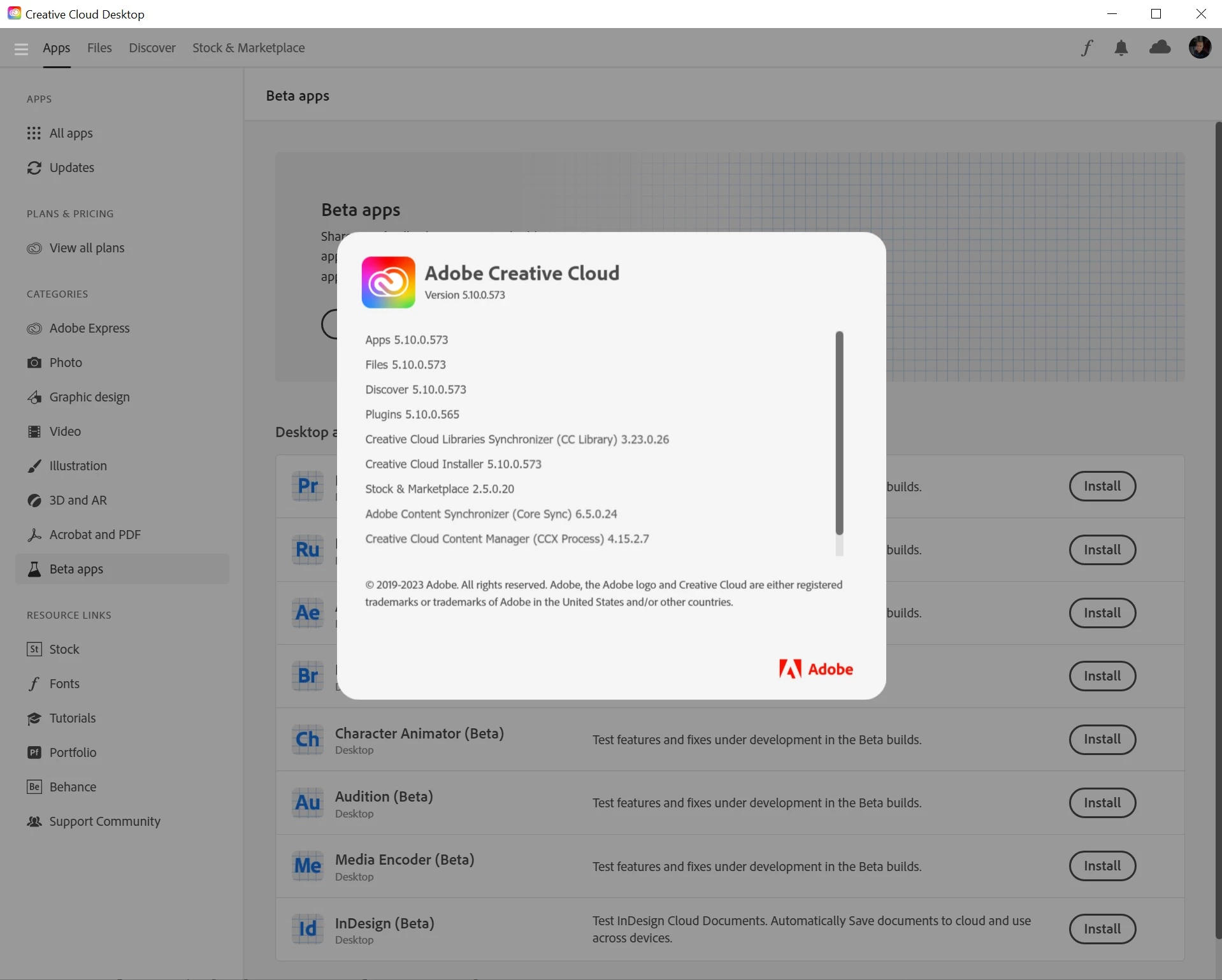Image resolution: width=1222 pixels, height=980 pixels.
Task: Click the Audition (Beta) title
Action: pos(384,796)
